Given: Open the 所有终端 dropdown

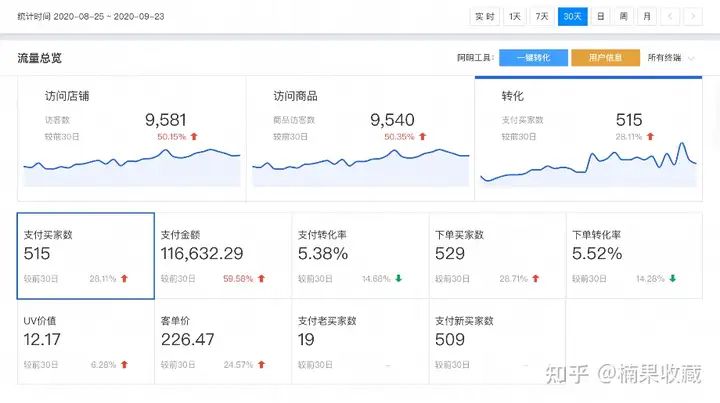Looking at the screenshot, I should pos(671,58).
